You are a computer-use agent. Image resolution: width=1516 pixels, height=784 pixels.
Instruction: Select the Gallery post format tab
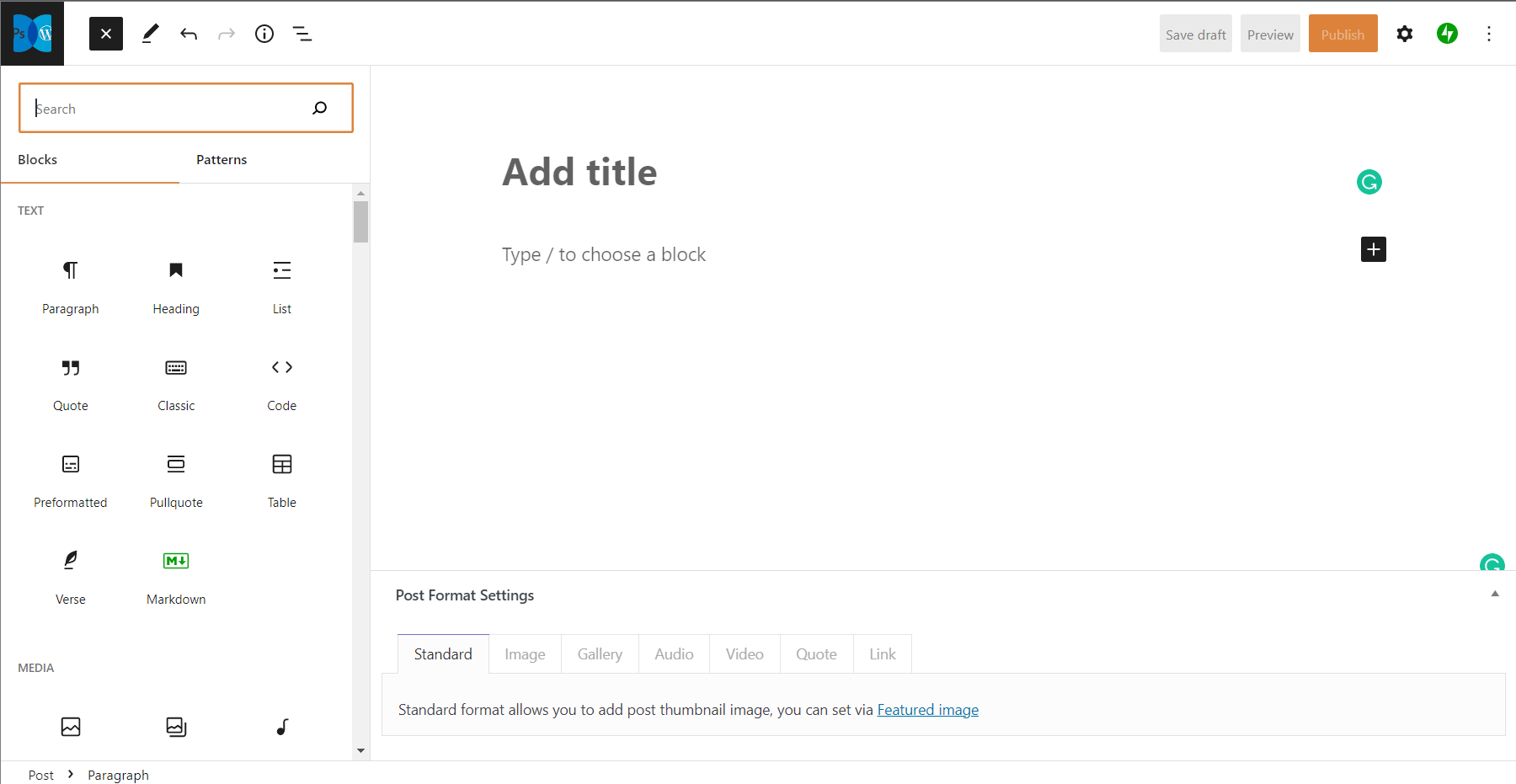pyautogui.click(x=600, y=654)
